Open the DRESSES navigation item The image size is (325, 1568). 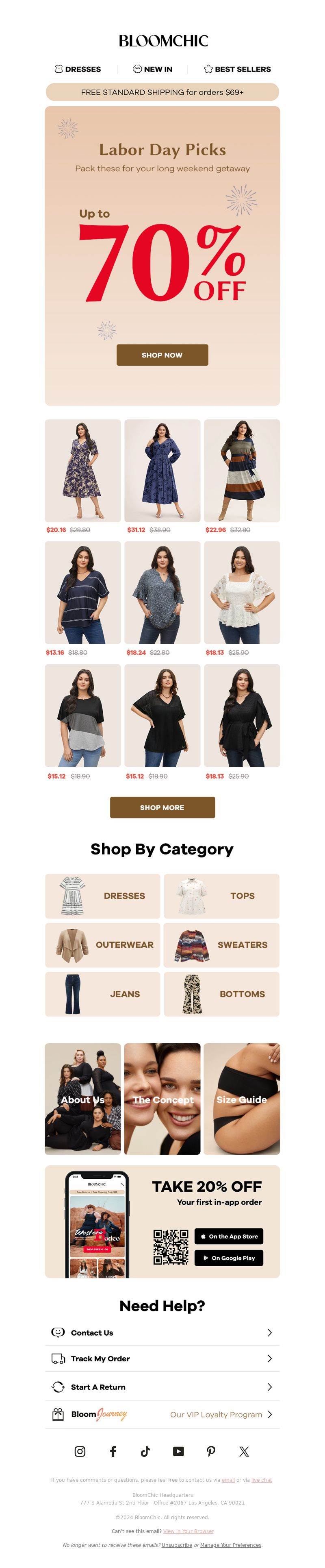tap(78, 69)
